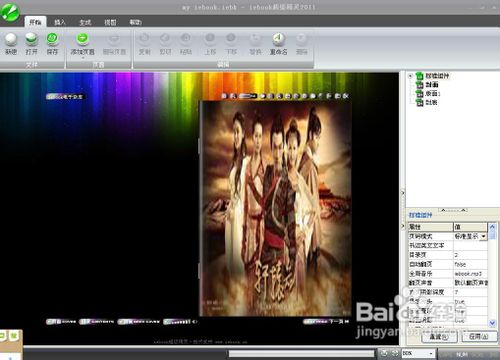The height and width of the screenshot is (360, 500).
Task: Open the 页码模式 value dropdown
Action: [483, 236]
